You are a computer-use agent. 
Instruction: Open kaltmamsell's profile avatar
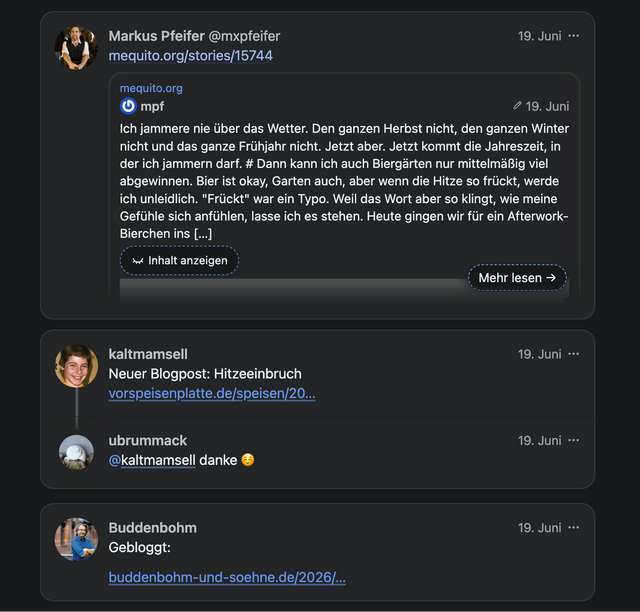click(76, 366)
